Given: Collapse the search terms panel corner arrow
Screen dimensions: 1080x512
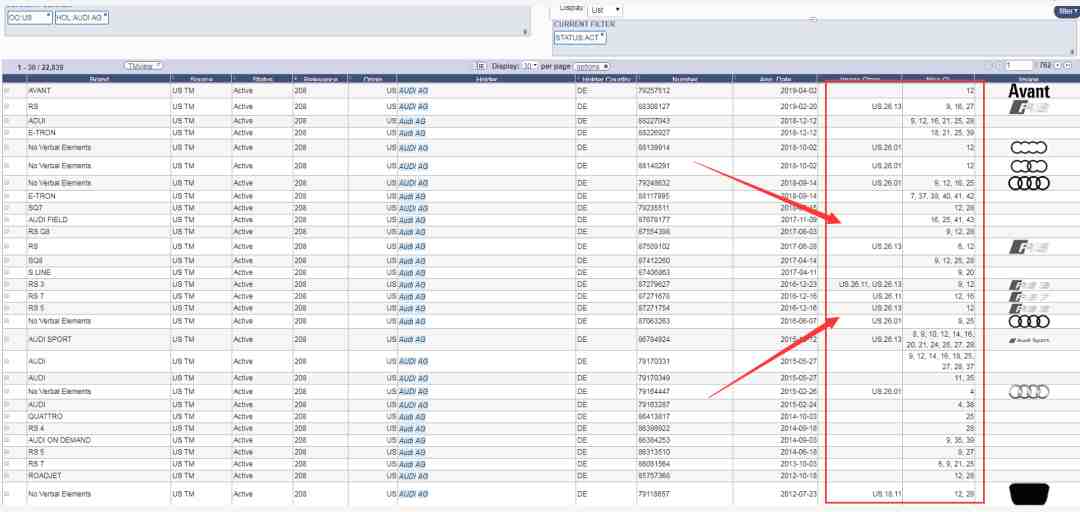Looking at the screenshot, I should 526,31.
